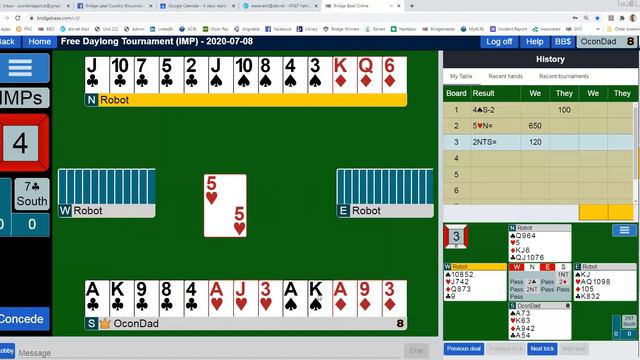Open the Unit 222 bookmark
Image resolution: width=640 pixels, height=360 pixels.
click(x=107, y=29)
